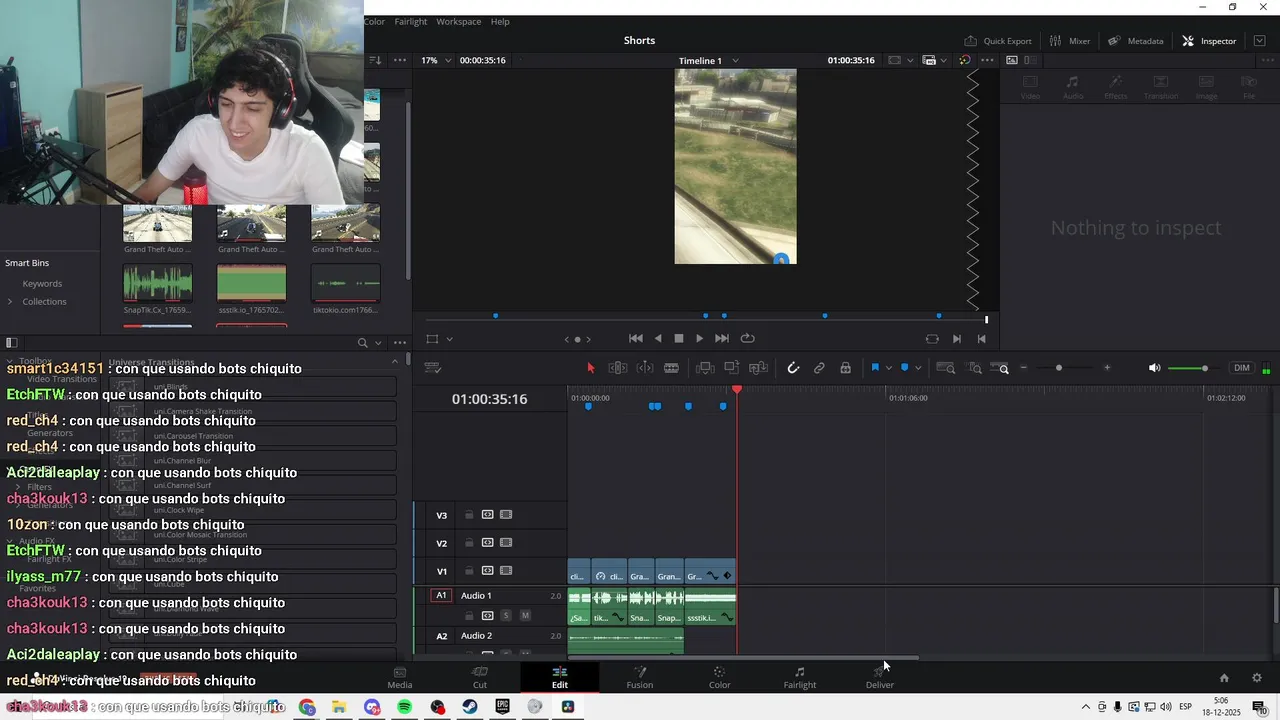1280x720 pixels.
Task: Stop playback in the viewer
Action: point(679,339)
